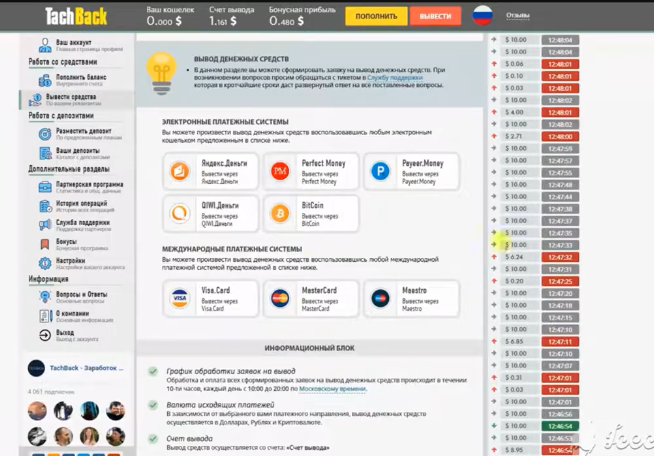Select the BitCoin withdrawal icon
The image size is (654, 456).
pyautogui.click(x=280, y=213)
